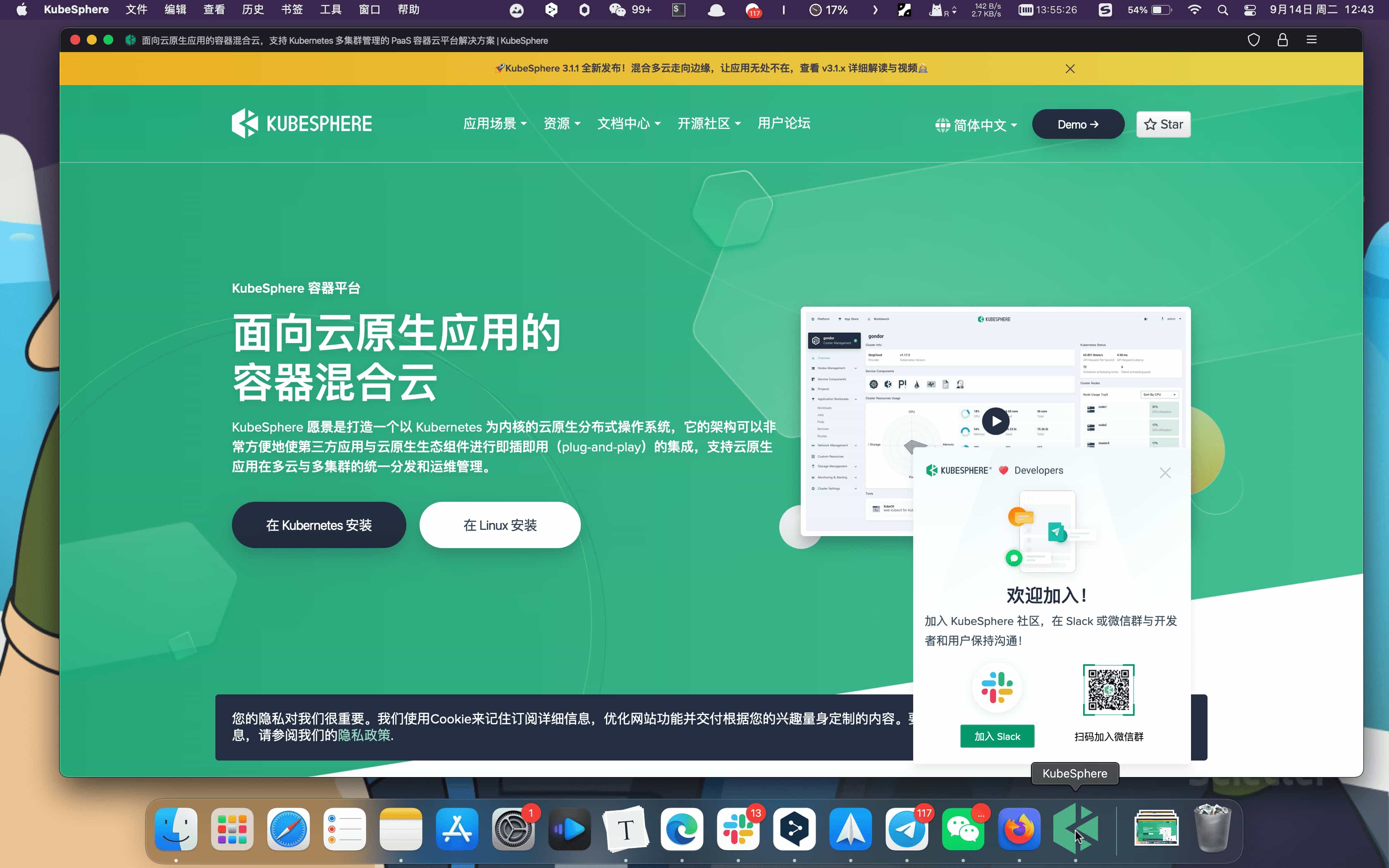Open Firefox from the Dock
The image size is (1389, 868).
click(x=1019, y=829)
